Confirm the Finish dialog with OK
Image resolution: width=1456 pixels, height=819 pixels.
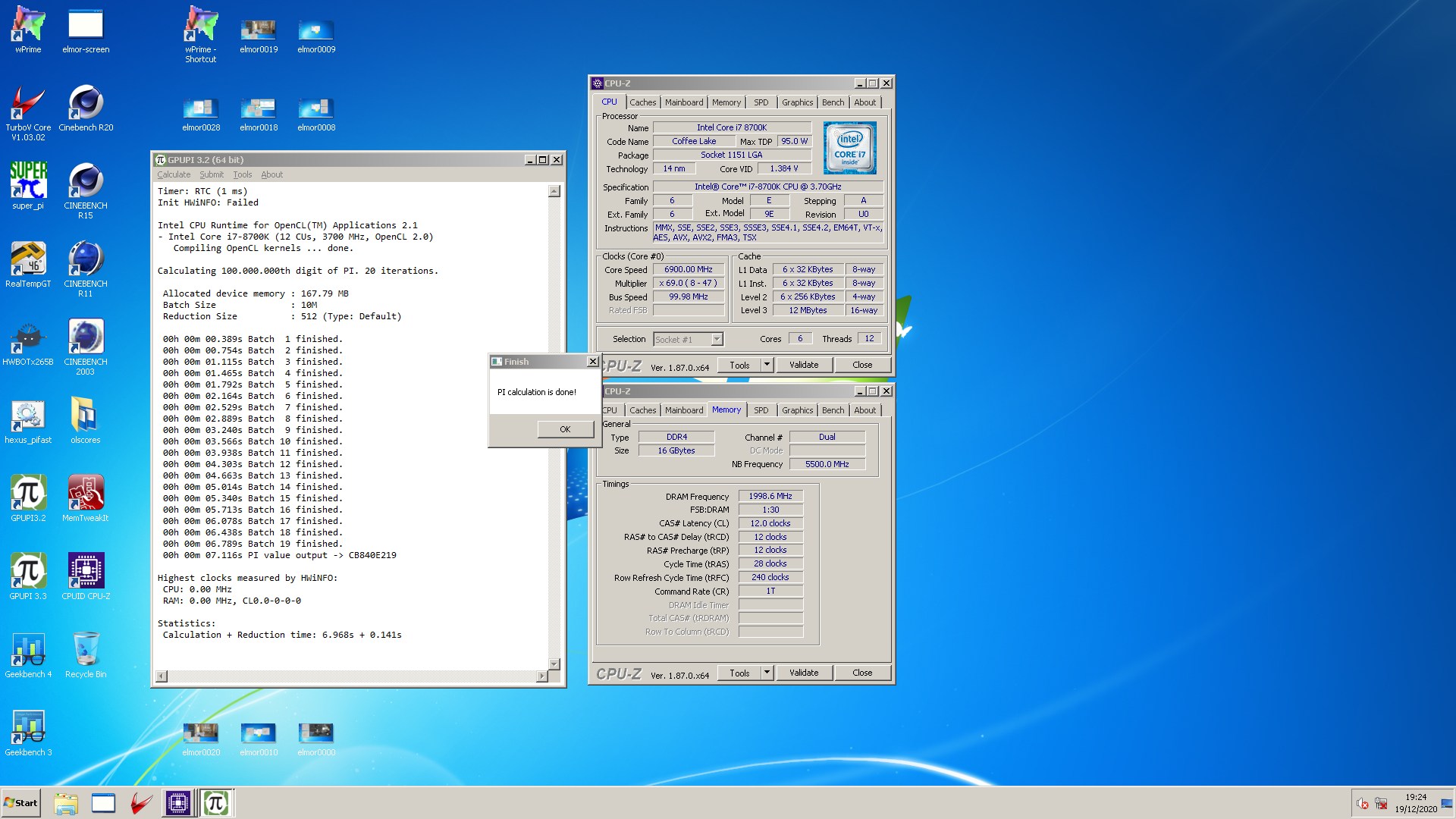(x=565, y=429)
